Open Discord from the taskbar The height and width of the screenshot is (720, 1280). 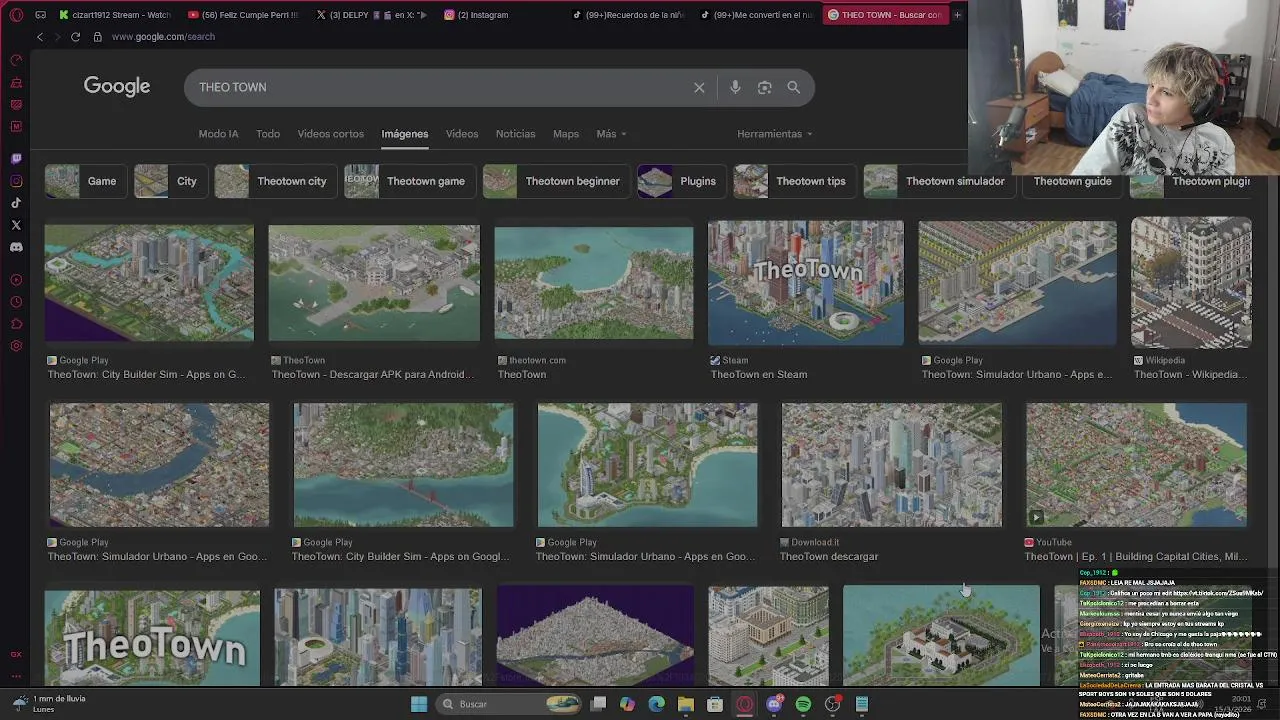coord(774,704)
